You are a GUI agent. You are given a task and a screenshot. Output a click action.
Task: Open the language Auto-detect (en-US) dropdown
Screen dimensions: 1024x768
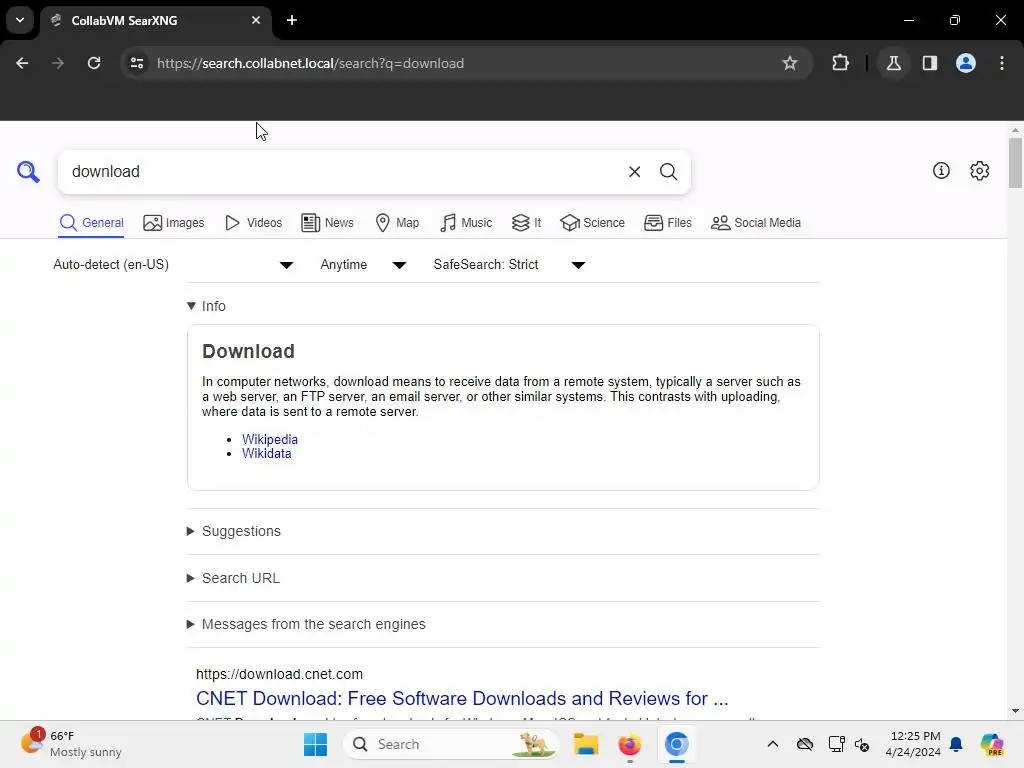coord(173,264)
